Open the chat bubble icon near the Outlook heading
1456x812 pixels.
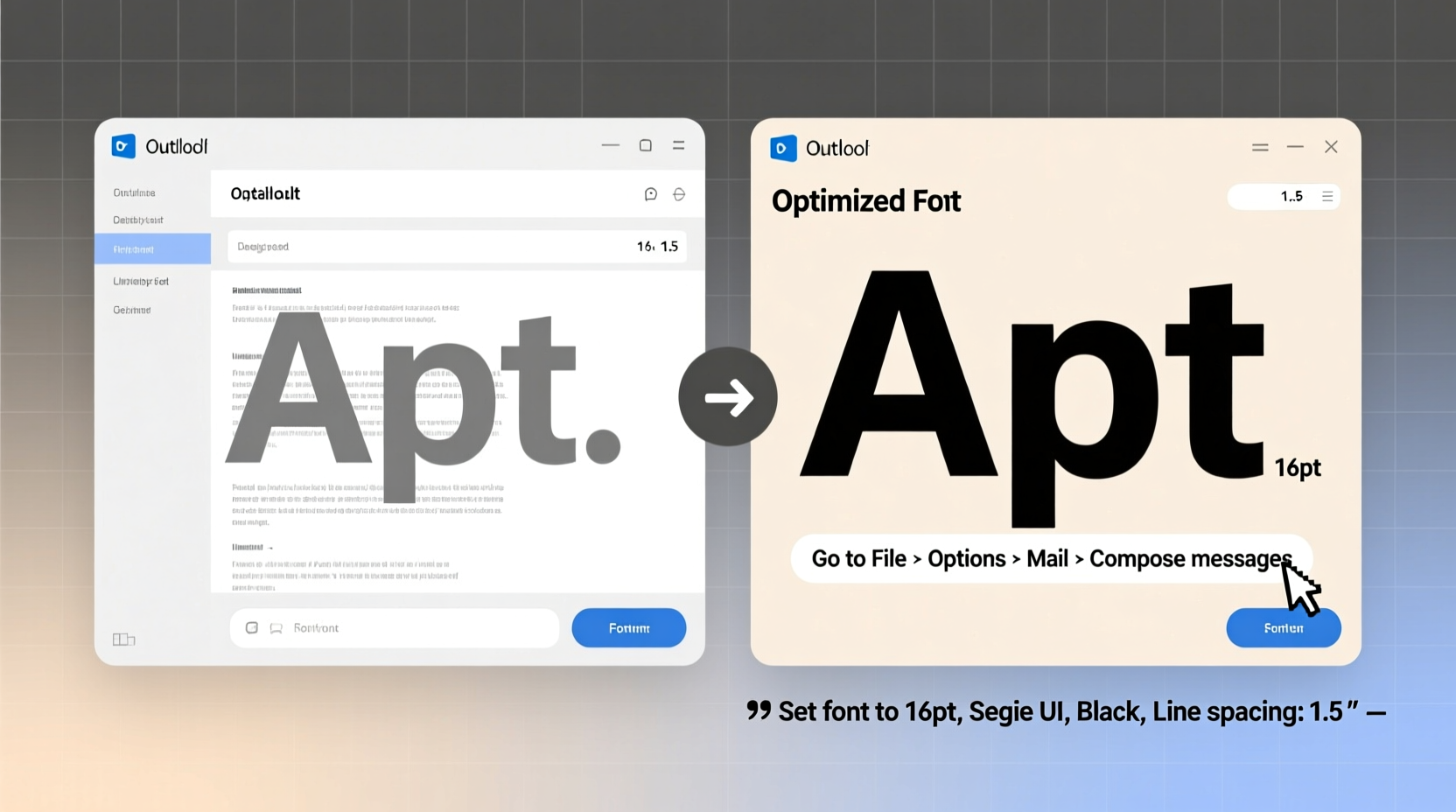coord(651,194)
